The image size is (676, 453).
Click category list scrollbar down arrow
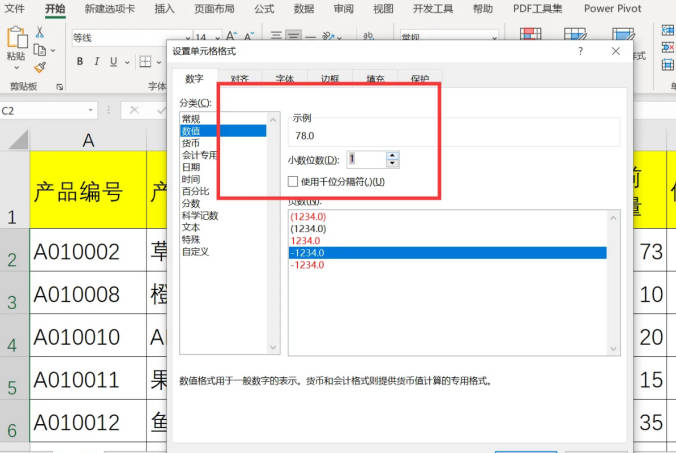273,347
